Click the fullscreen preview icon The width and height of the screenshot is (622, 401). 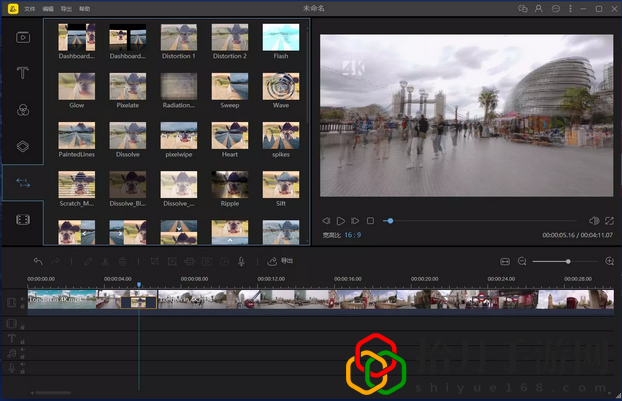[x=609, y=221]
